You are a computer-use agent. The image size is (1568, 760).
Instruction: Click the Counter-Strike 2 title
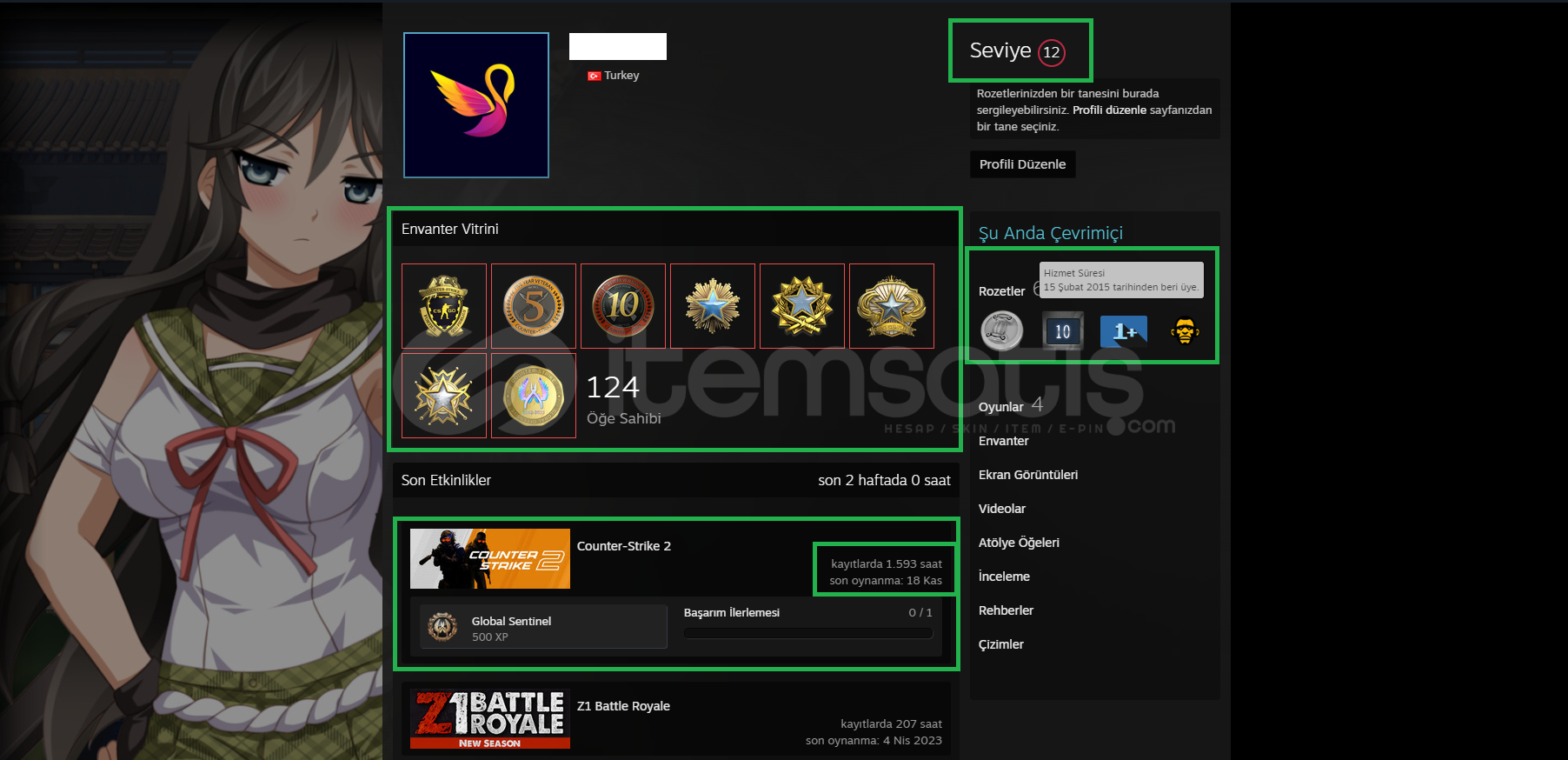pos(624,546)
